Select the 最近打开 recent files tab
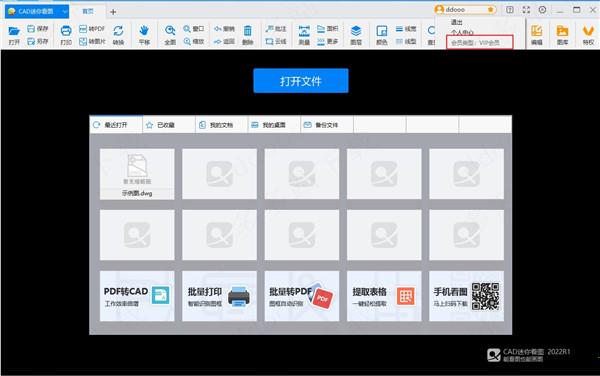This screenshot has width=600, height=376. (116, 125)
